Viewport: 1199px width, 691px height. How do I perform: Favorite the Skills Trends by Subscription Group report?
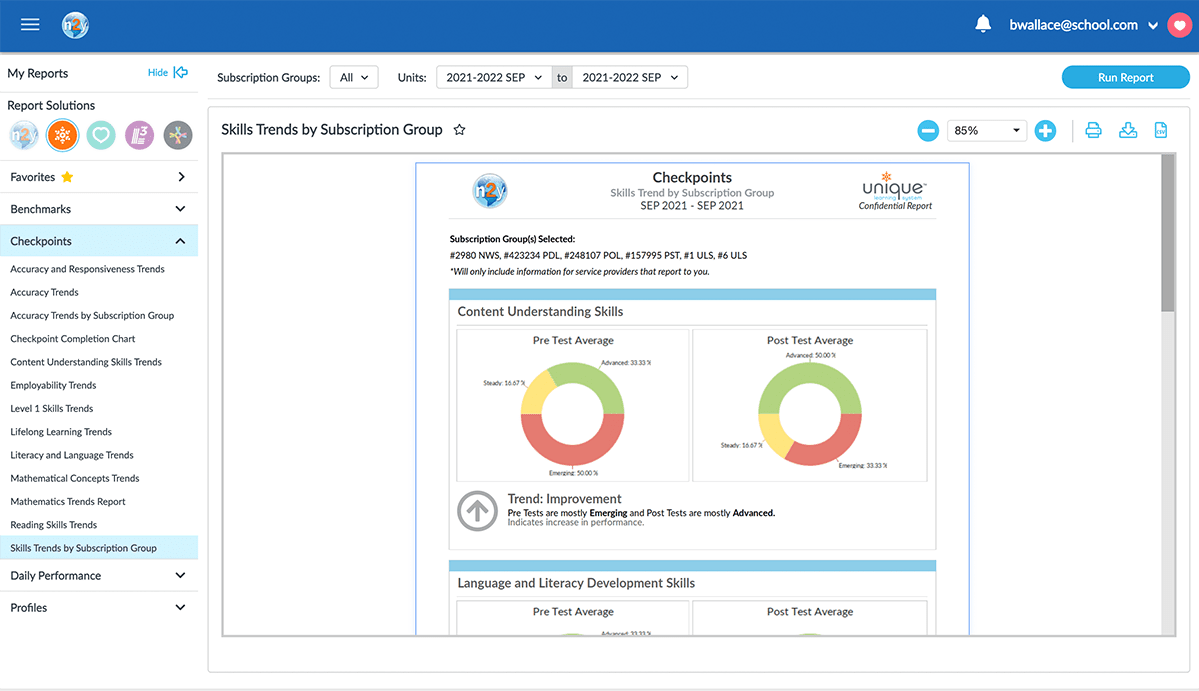tap(460, 130)
